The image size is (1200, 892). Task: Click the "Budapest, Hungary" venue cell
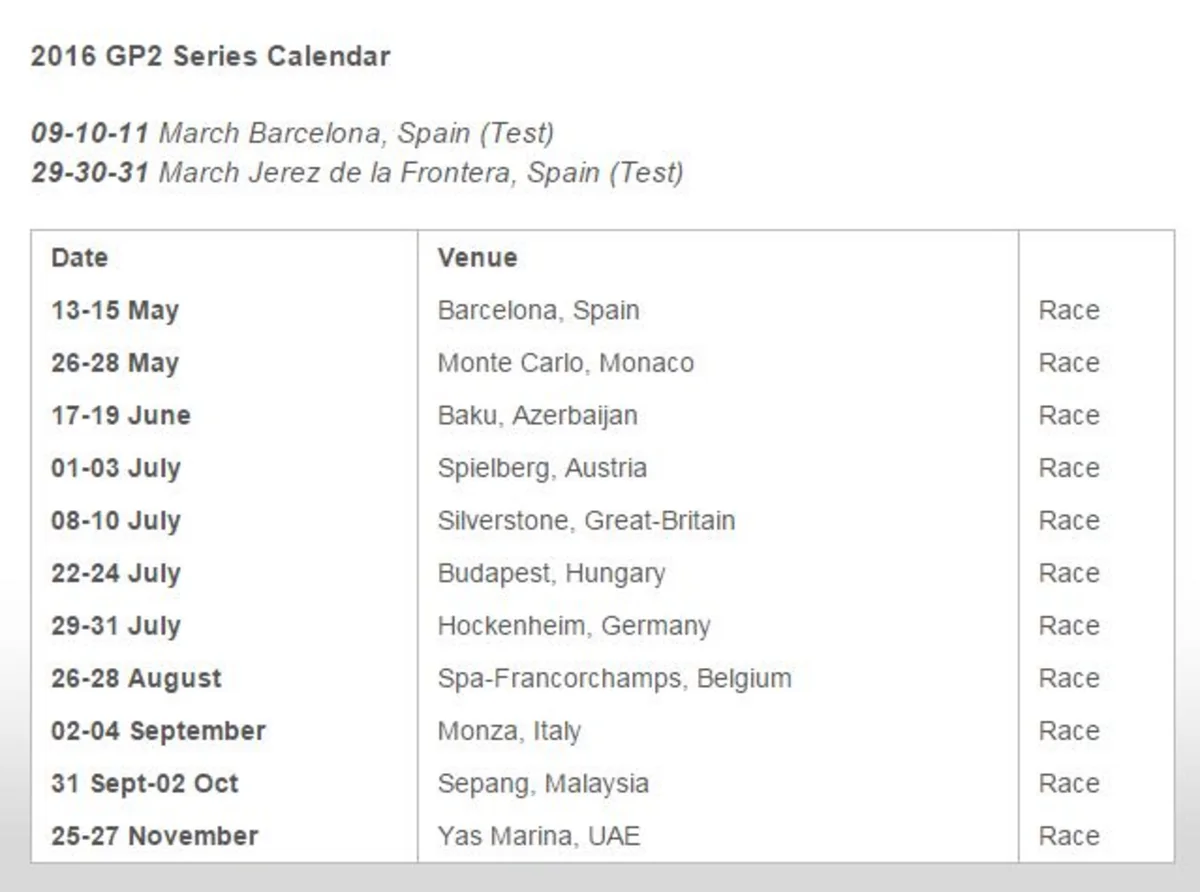551,573
